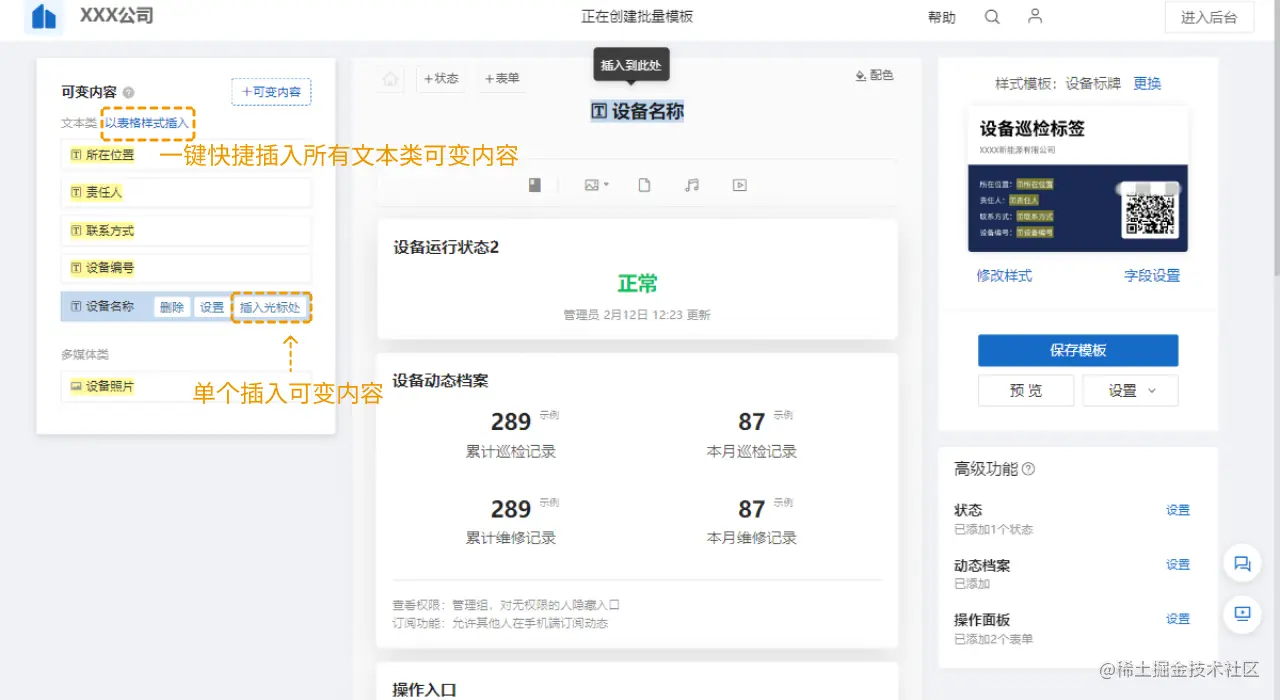This screenshot has height=700, width=1280.
Task: Add new variable via +可变内容
Action: 271,92
